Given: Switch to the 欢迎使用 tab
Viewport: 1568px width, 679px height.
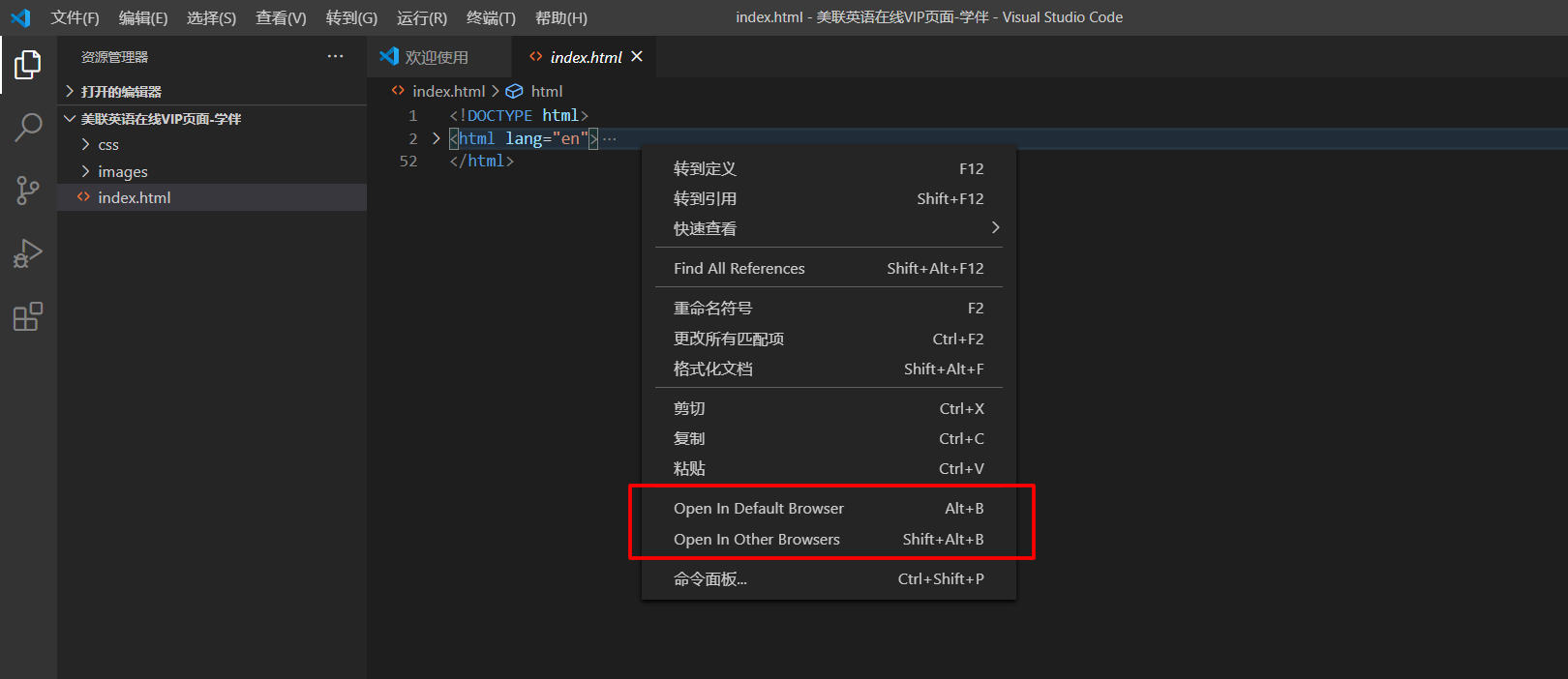Looking at the screenshot, I should pyautogui.click(x=439, y=57).
